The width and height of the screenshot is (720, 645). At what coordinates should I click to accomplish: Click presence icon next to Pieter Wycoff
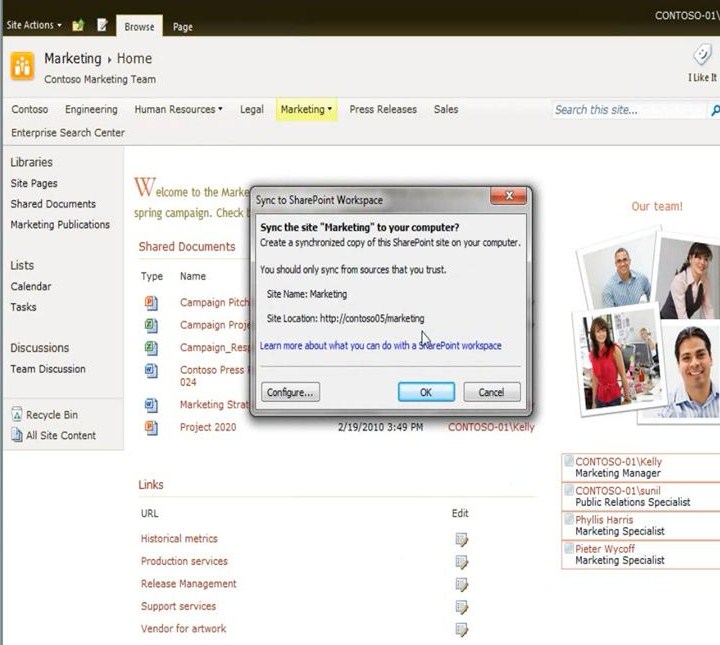[569, 548]
